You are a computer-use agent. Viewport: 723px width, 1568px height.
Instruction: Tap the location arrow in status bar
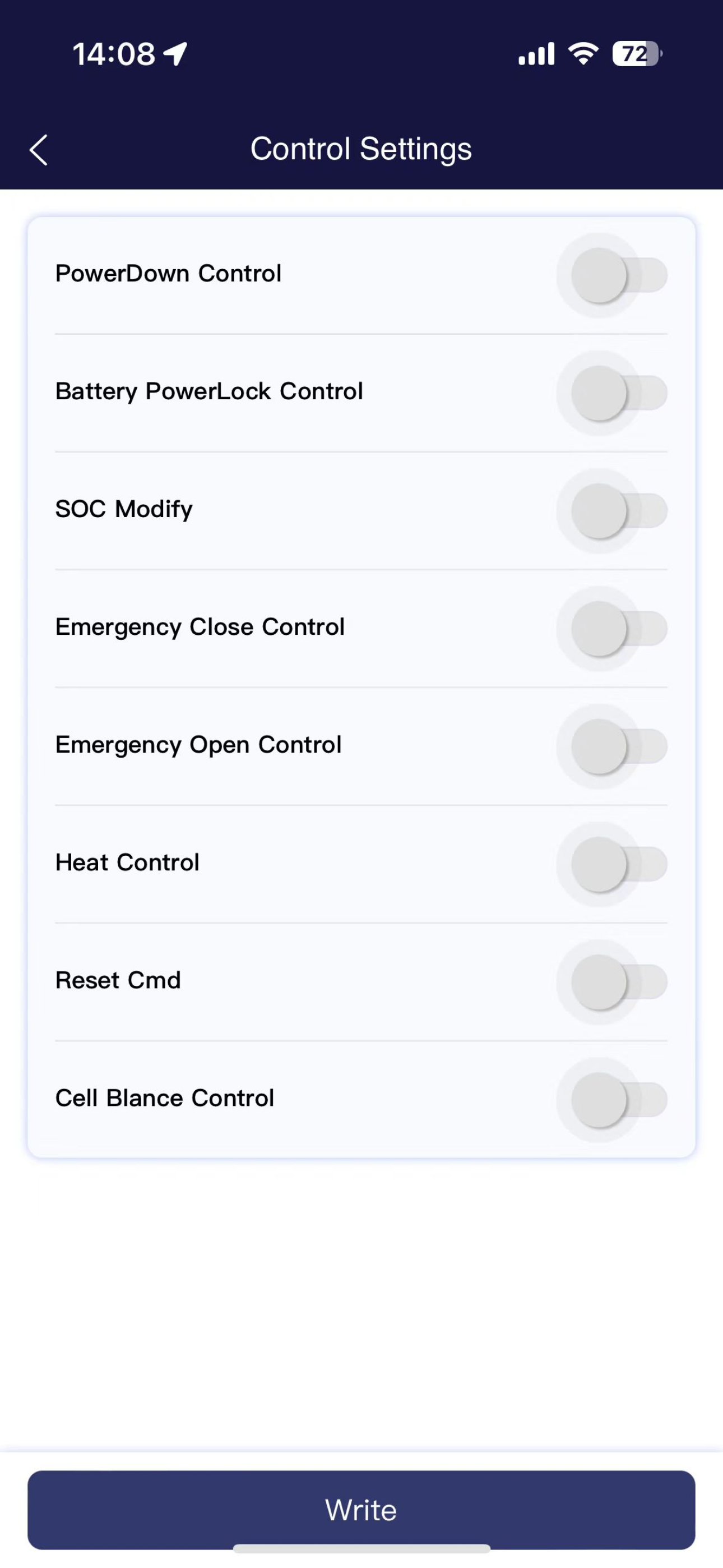point(176,54)
